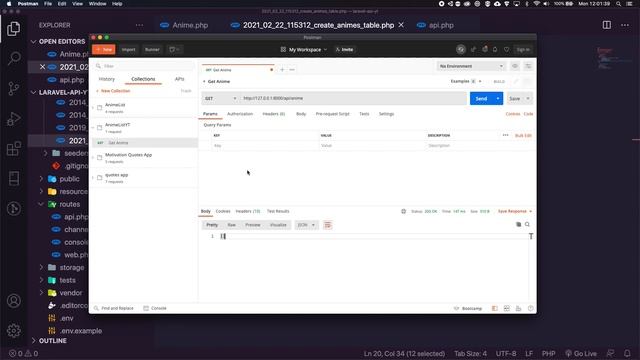640x360 pixels.
Task: Click the query params column options ellipsis
Action: [505, 135]
